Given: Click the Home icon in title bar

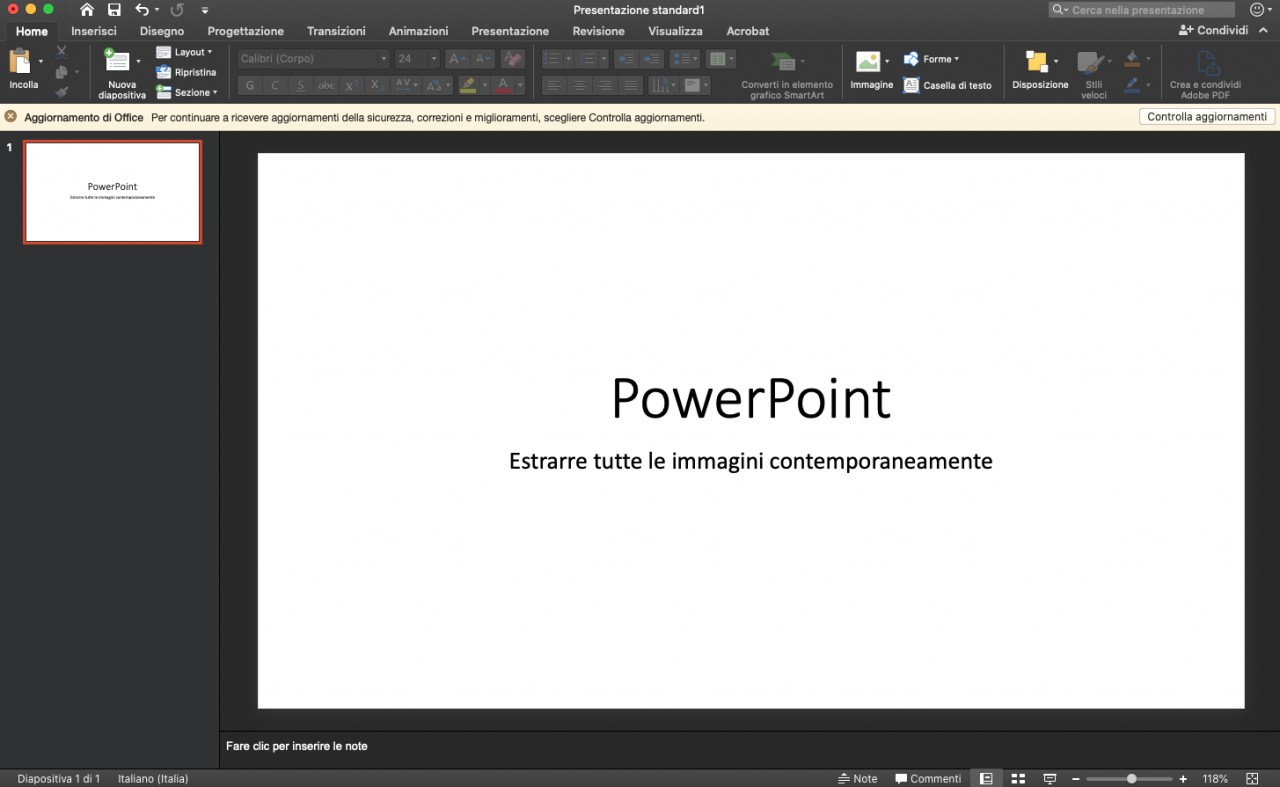Looking at the screenshot, I should click(x=87, y=10).
